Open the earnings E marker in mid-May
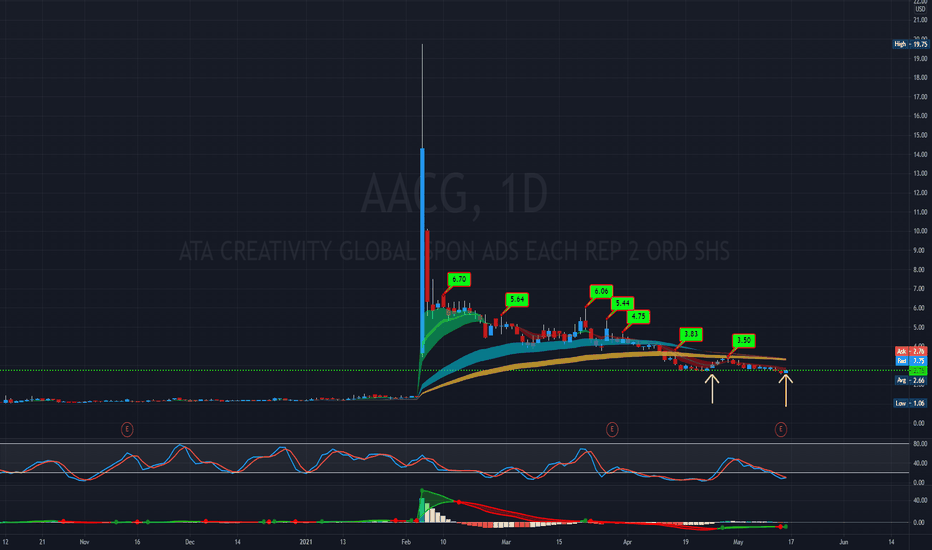This screenshot has height=550, width=932. pyautogui.click(x=780, y=429)
